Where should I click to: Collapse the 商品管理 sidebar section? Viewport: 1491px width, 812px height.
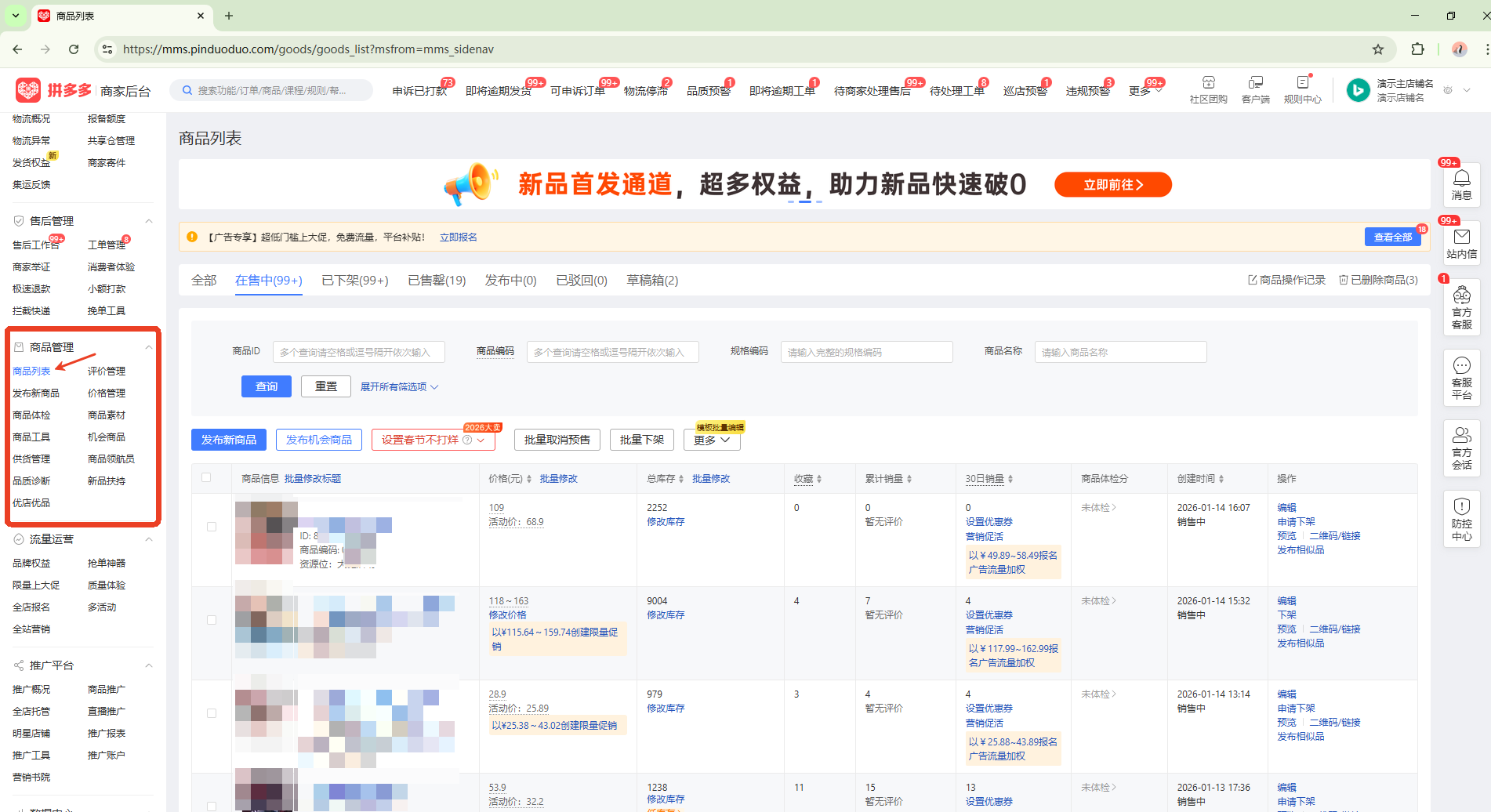click(148, 347)
